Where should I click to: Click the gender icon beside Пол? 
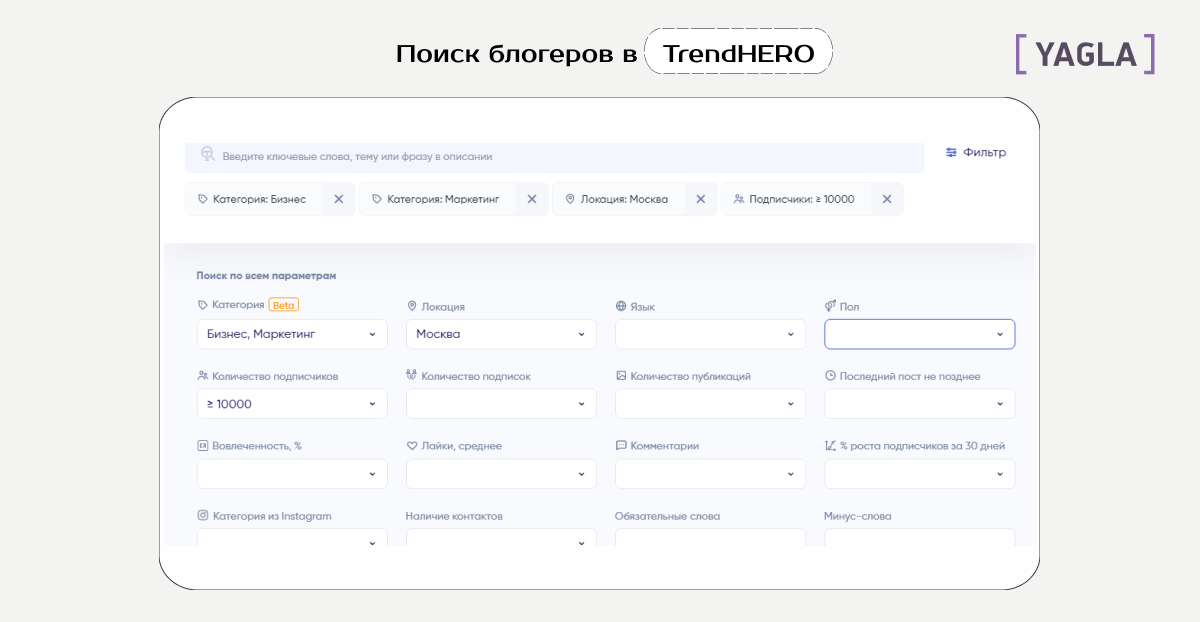click(830, 306)
